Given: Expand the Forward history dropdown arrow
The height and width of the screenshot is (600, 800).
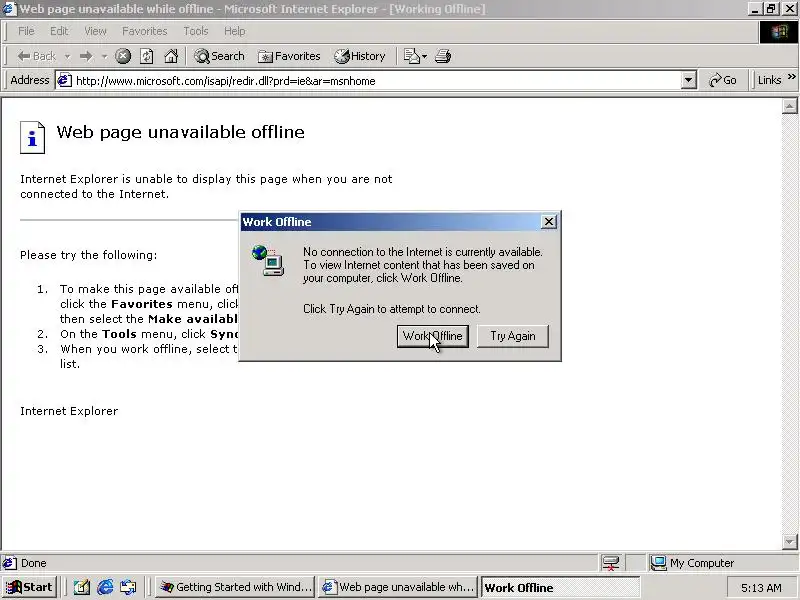Looking at the screenshot, I should (x=104, y=57).
